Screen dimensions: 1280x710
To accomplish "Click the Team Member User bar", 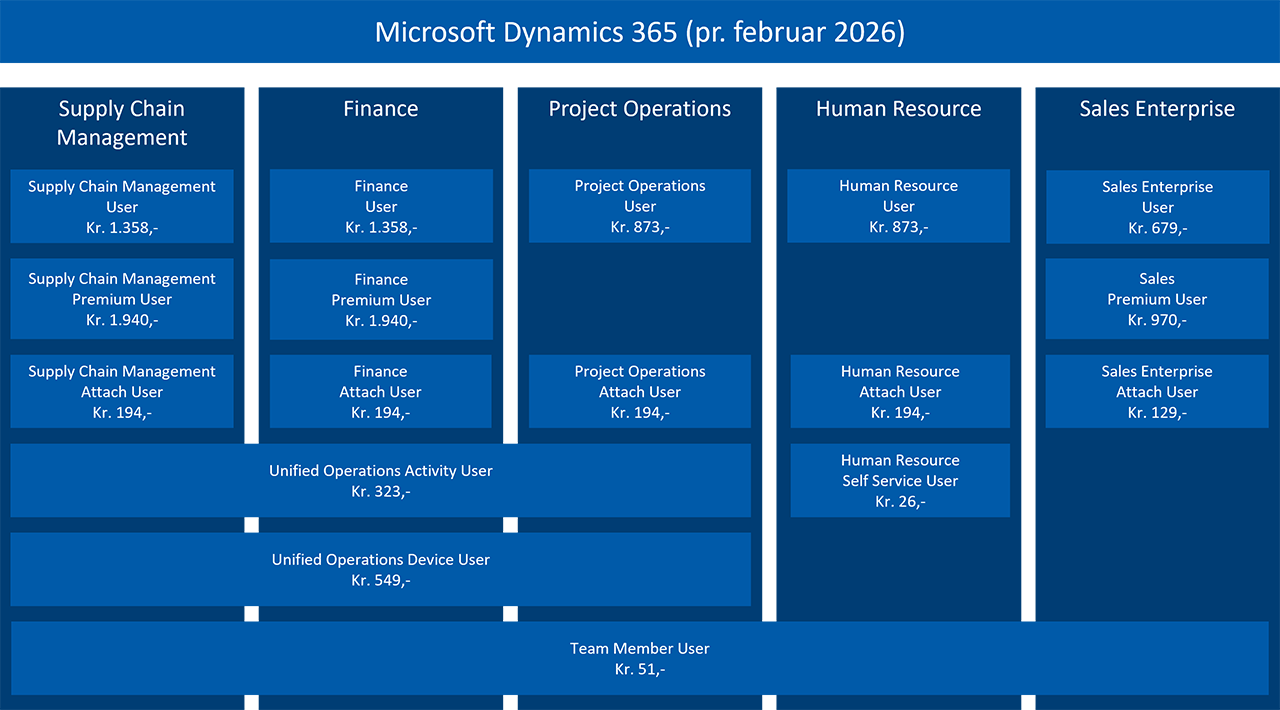I will coord(640,658).
